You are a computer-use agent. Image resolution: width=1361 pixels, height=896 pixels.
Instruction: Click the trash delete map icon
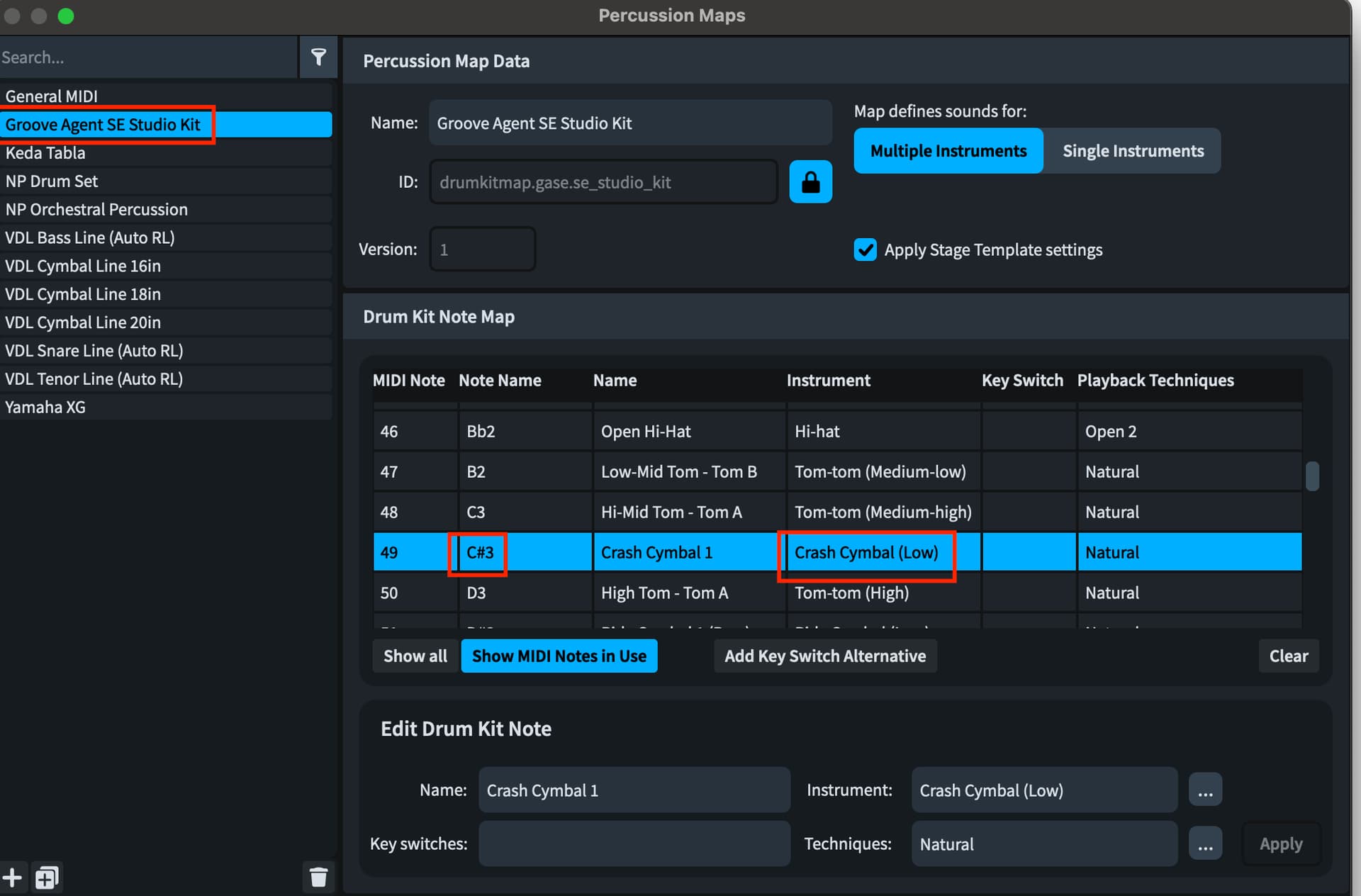[x=318, y=878]
